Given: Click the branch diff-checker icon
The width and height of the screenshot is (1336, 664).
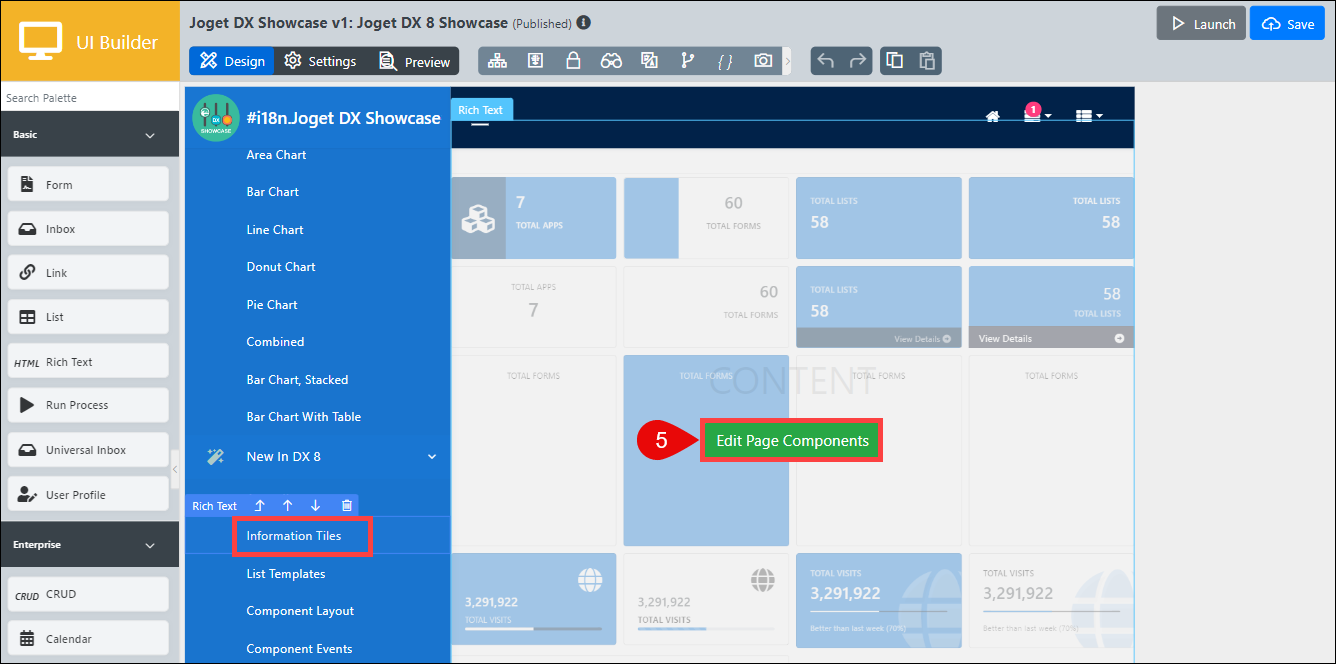Looking at the screenshot, I should pyautogui.click(x=687, y=61).
